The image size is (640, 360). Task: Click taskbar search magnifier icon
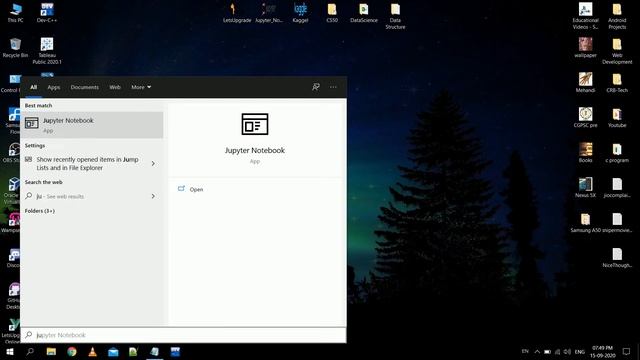coord(30,351)
